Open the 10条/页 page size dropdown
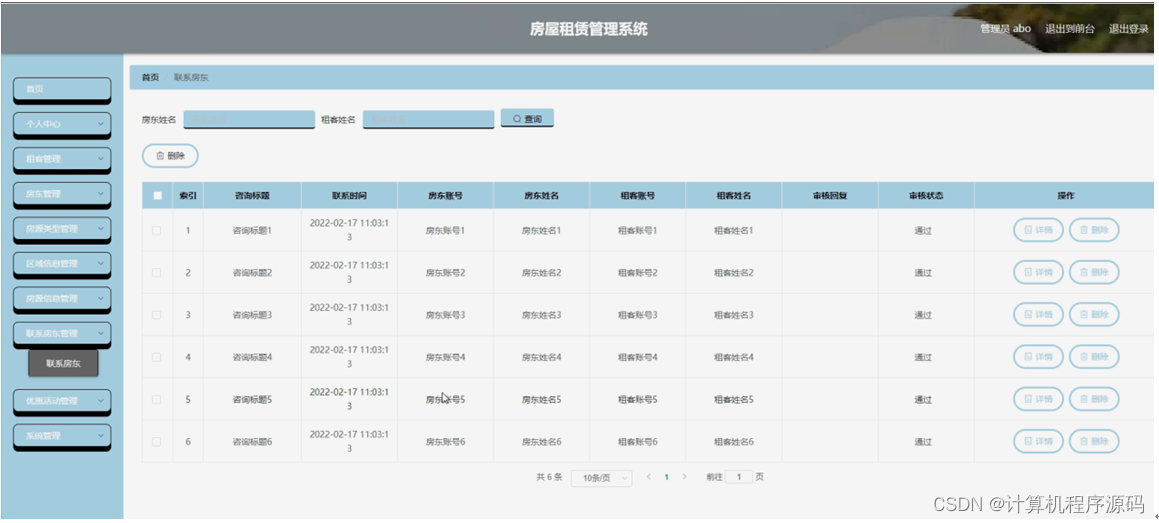The width and height of the screenshot is (1159, 523). click(x=602, y=478)
